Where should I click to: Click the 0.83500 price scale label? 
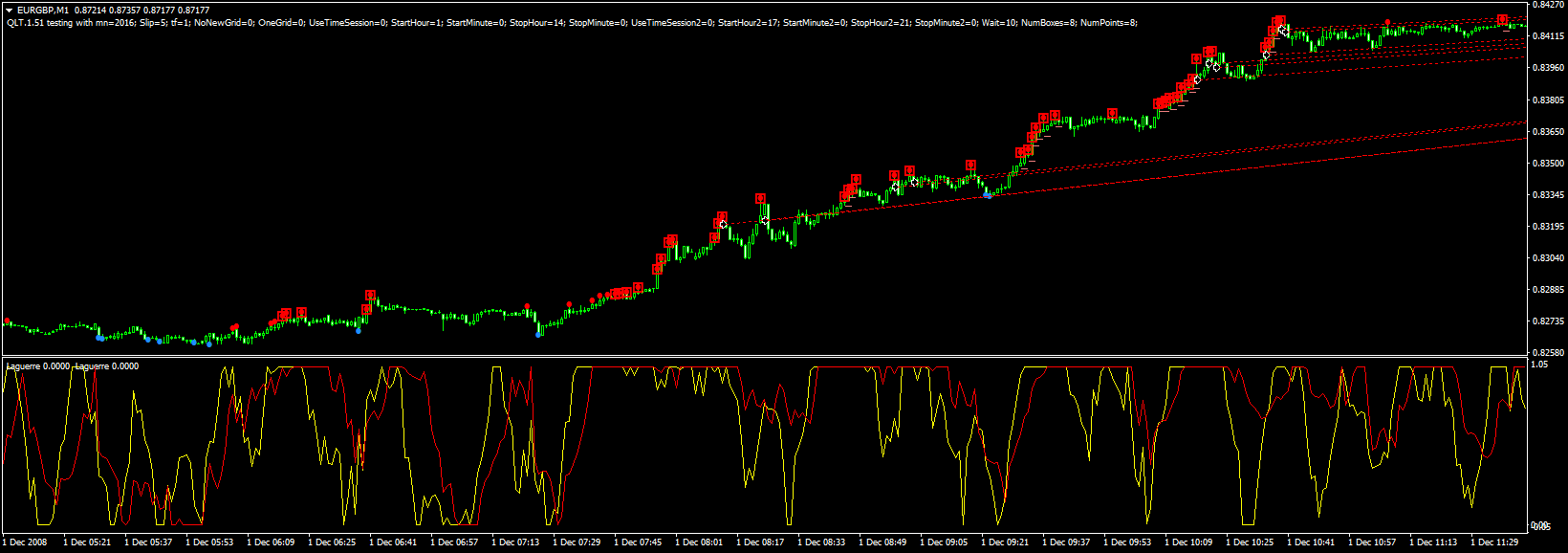[1548, 163]
